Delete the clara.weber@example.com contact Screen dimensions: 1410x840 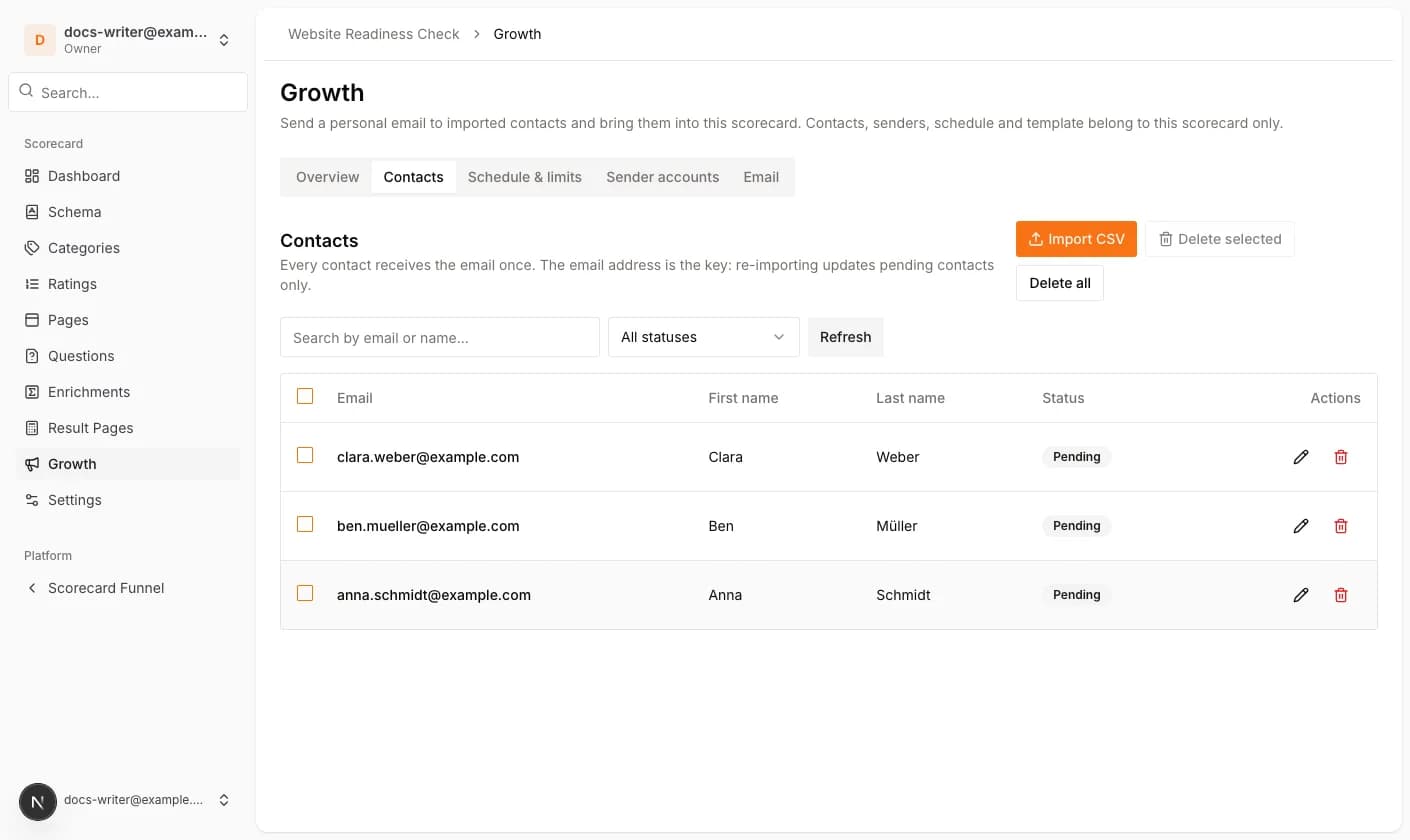click(x=1341, y=457)
